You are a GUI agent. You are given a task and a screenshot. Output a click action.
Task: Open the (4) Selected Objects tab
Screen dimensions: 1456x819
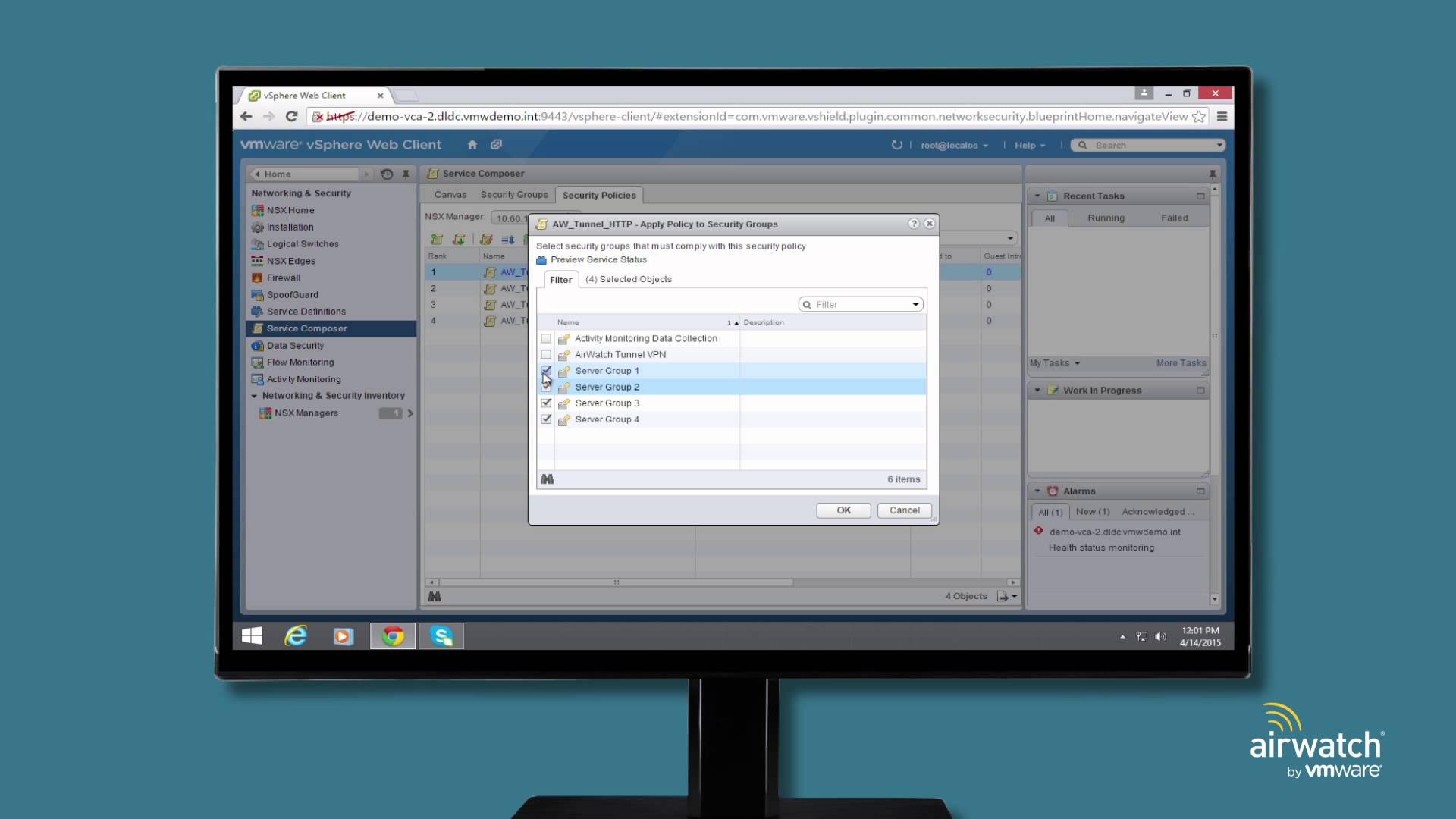tap(628, 279)
